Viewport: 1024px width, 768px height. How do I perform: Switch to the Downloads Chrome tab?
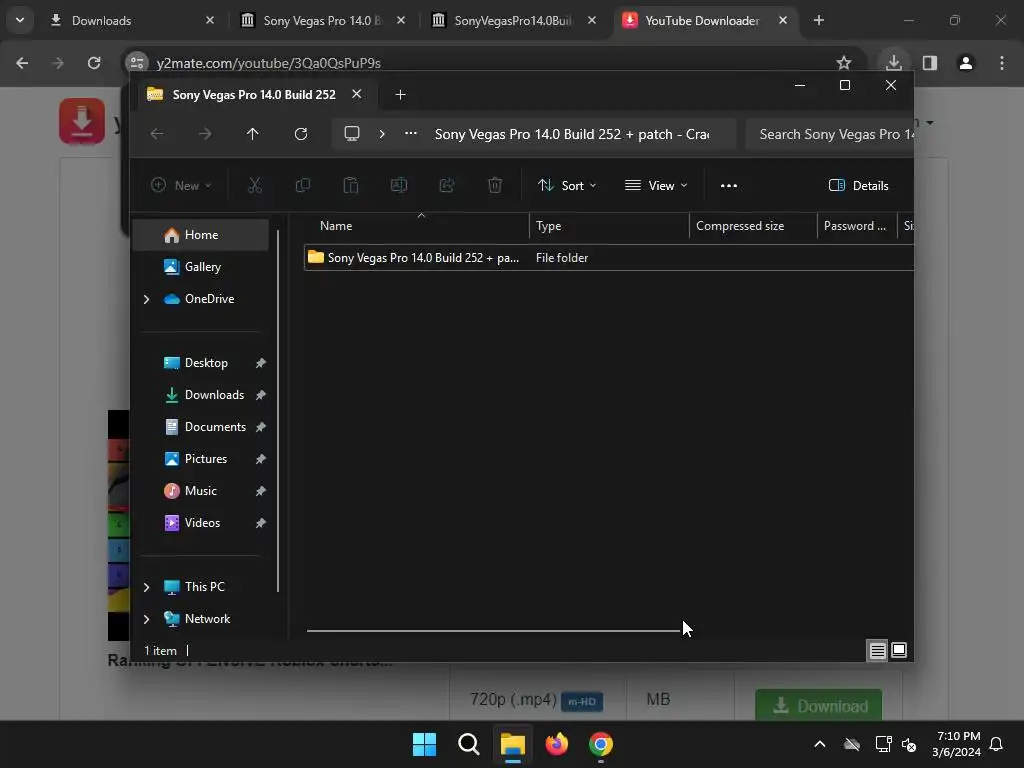pyautogui.click(x=131, y=20)
